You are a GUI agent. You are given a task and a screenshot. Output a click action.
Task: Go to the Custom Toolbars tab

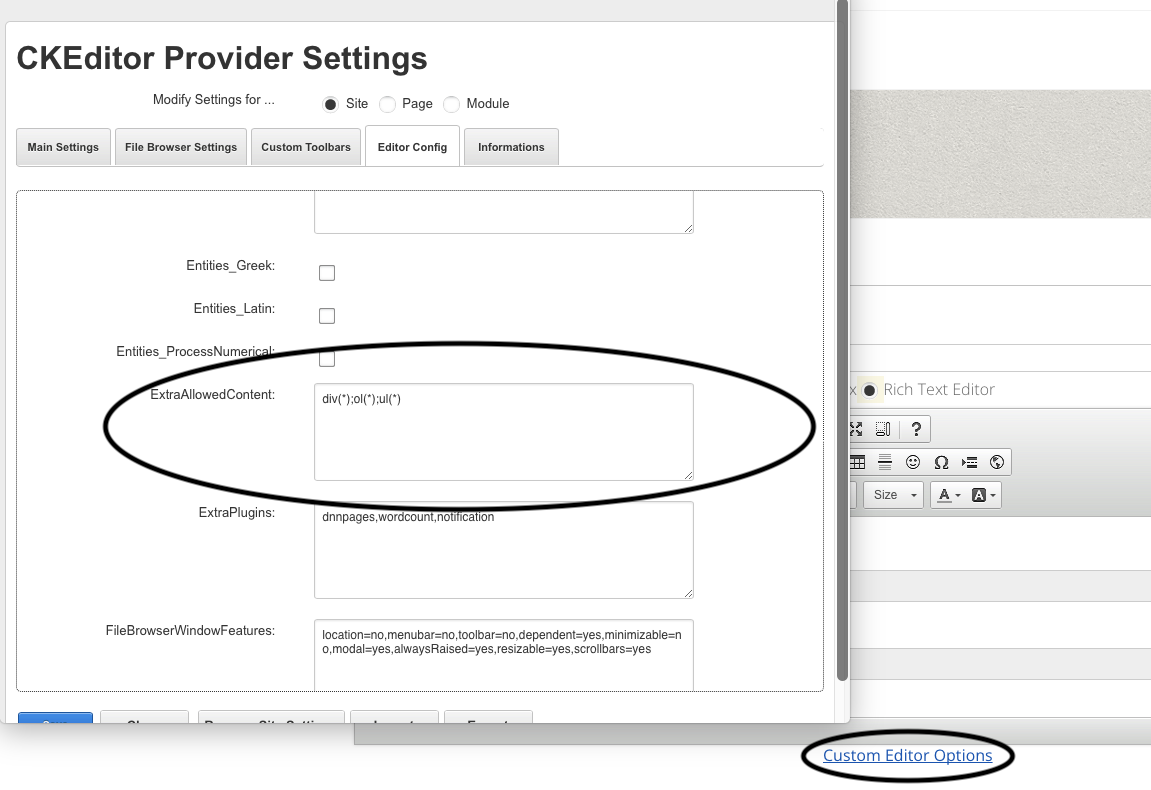pyautogui.click(x=306, y=147)
